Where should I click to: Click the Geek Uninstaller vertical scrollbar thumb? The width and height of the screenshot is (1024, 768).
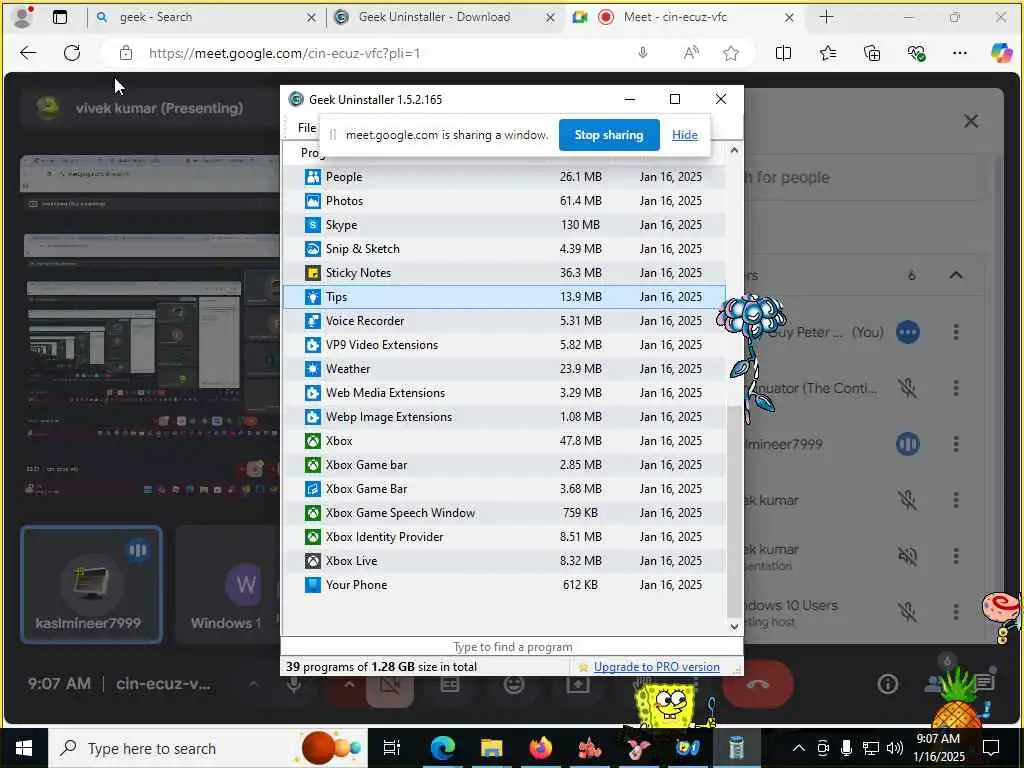(734, 509)
